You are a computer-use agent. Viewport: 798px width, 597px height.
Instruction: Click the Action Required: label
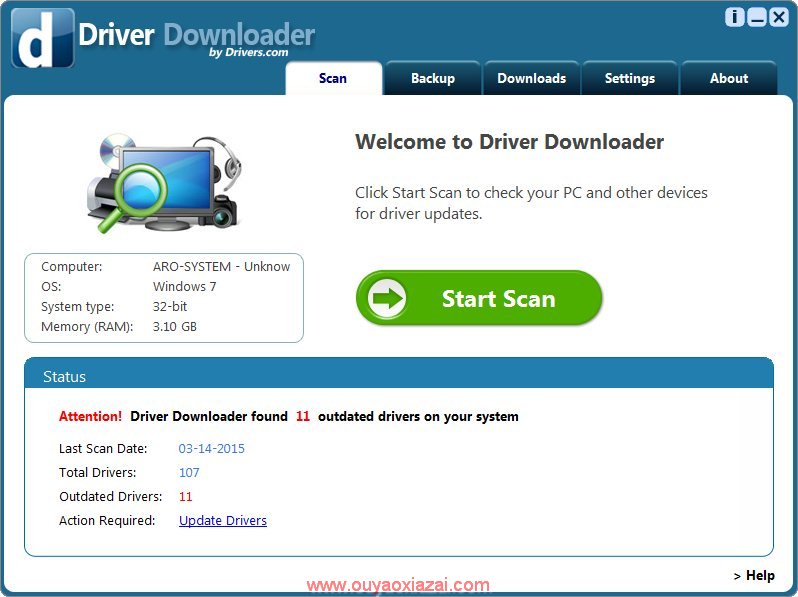pyautogui.click(x=107, y=520)
